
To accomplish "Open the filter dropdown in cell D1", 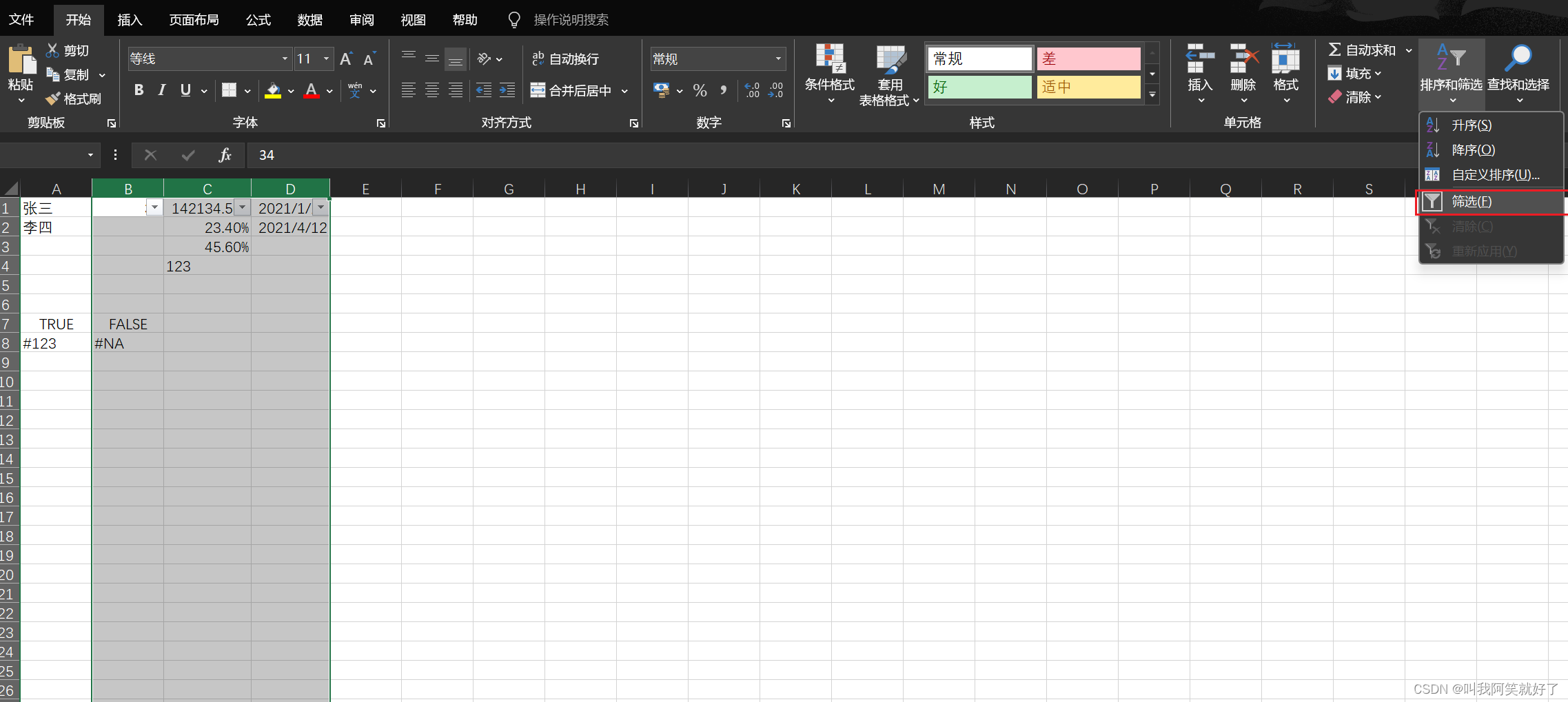I will point(320,207).
